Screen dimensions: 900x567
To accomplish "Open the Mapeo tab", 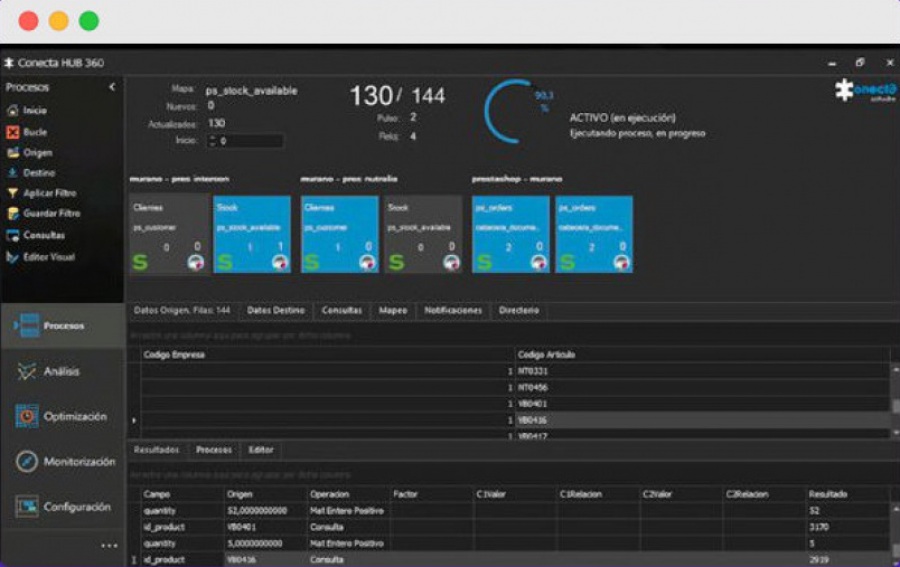I will 393,310.
